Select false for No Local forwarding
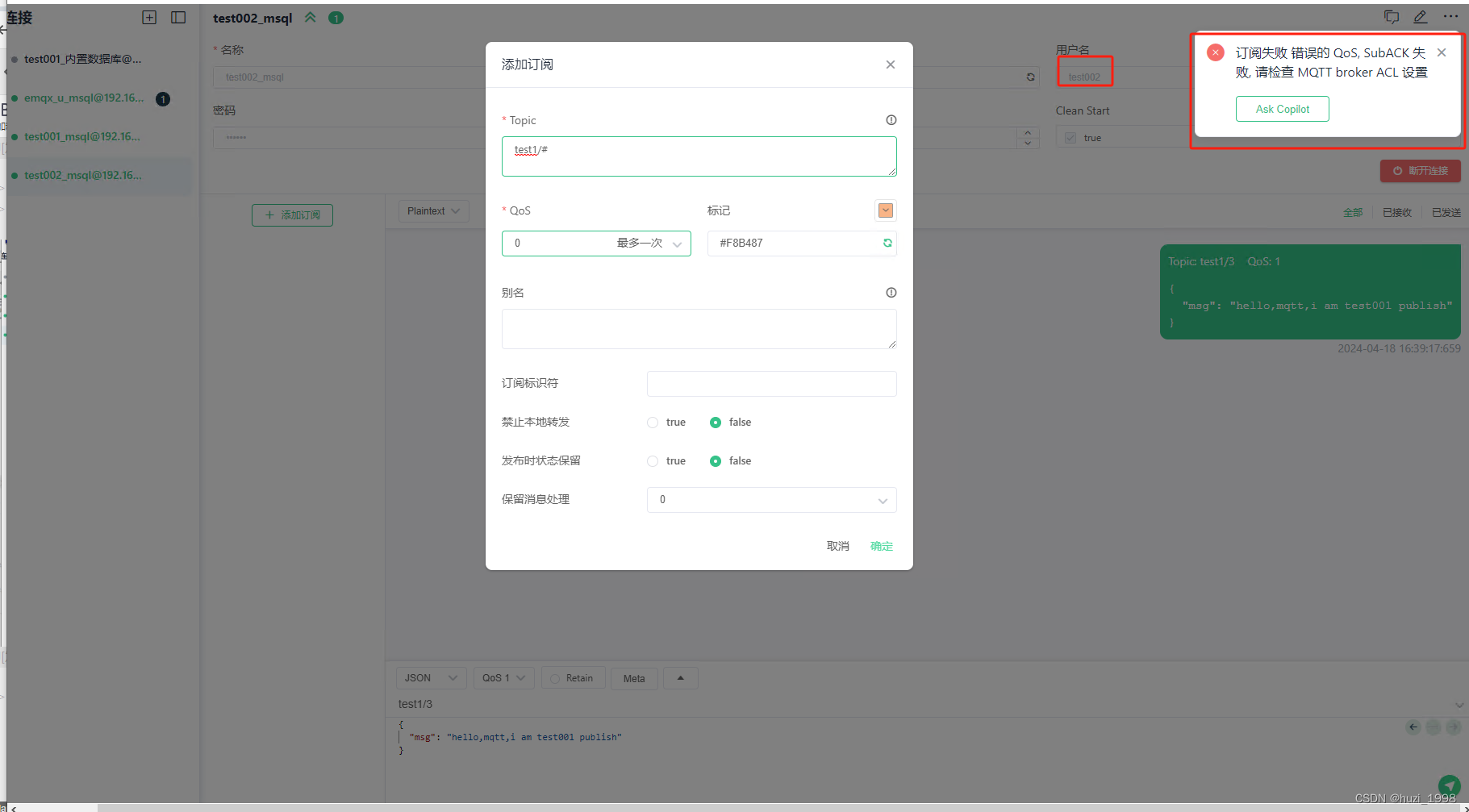 pos(716,423)
